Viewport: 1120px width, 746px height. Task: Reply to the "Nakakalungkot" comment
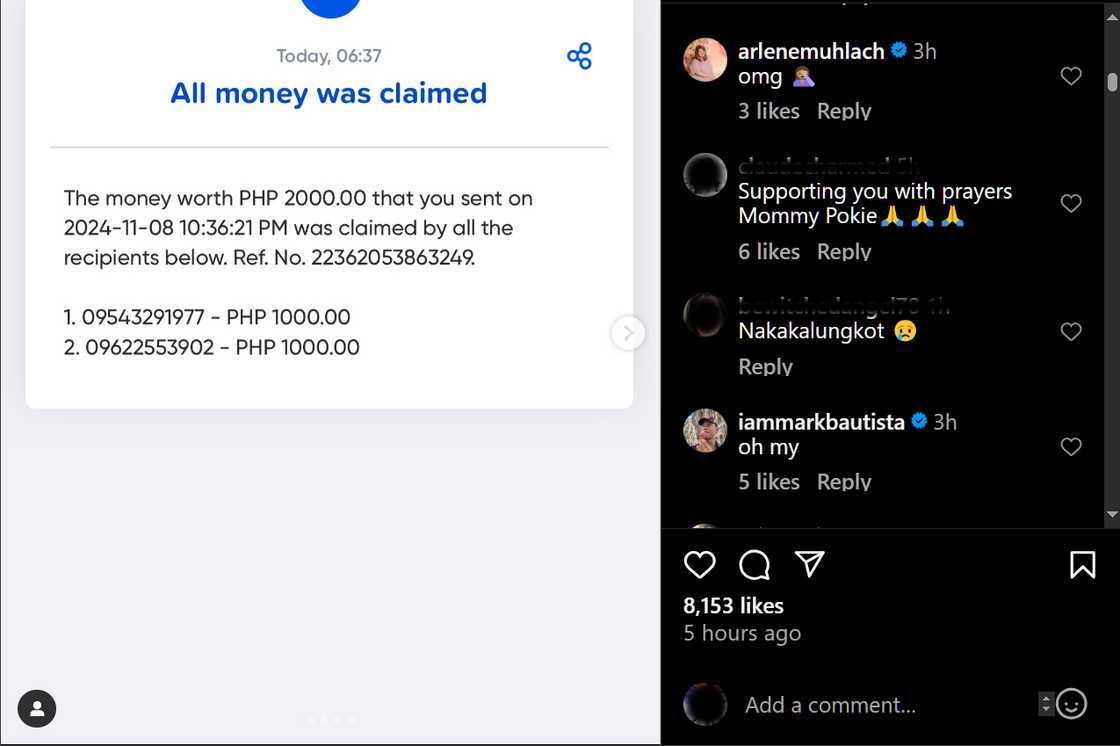pyautogui.click(x=765, y=367)
